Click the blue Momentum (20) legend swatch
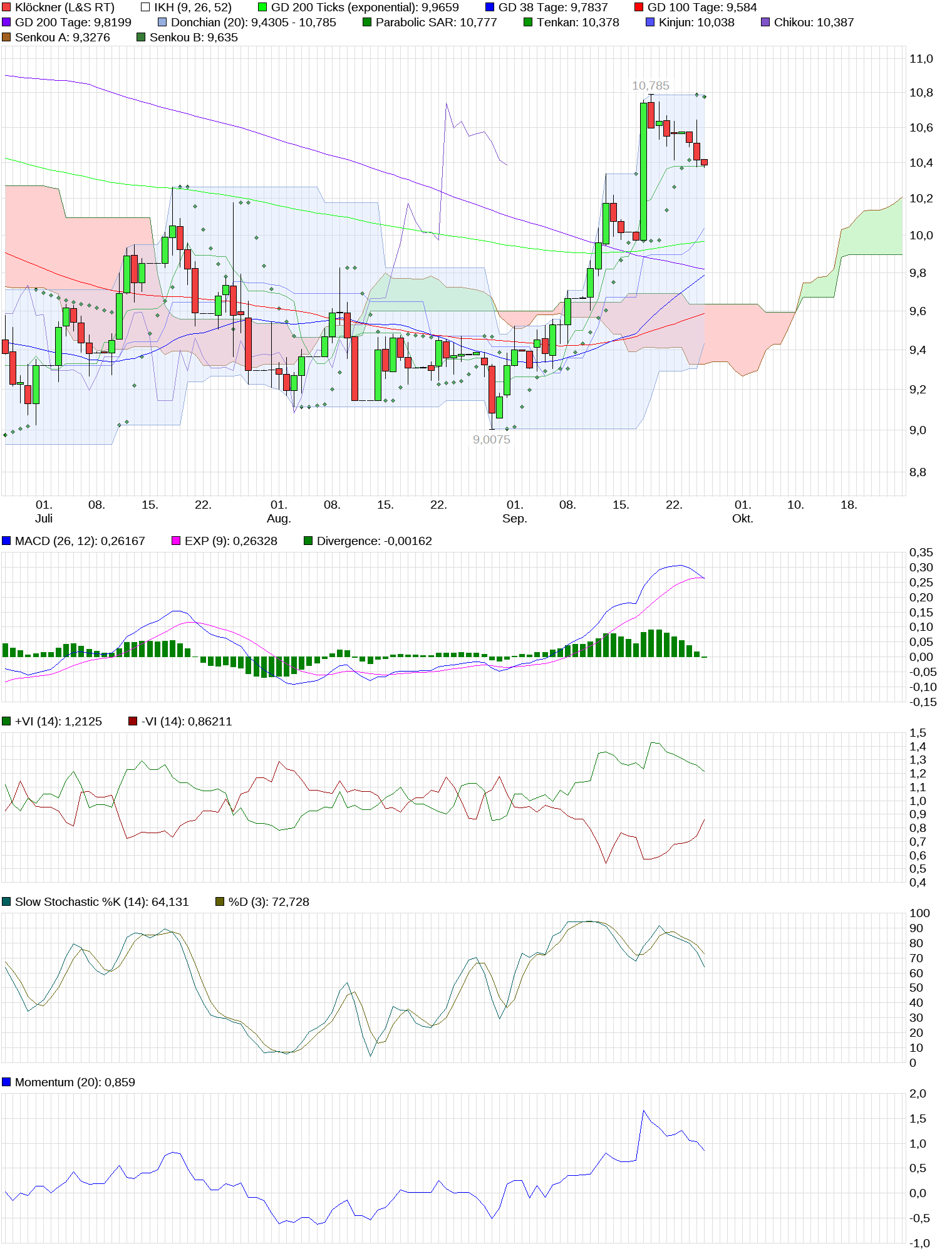The width and height of the screenshot is (952, 1256). (6, 1082)
